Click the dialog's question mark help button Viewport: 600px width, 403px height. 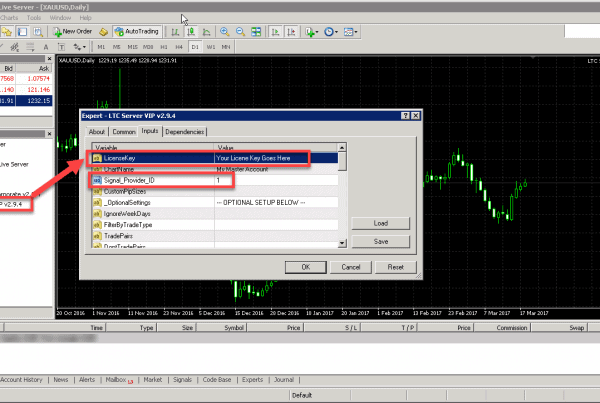pyautogui.click(x=405, y=116)
